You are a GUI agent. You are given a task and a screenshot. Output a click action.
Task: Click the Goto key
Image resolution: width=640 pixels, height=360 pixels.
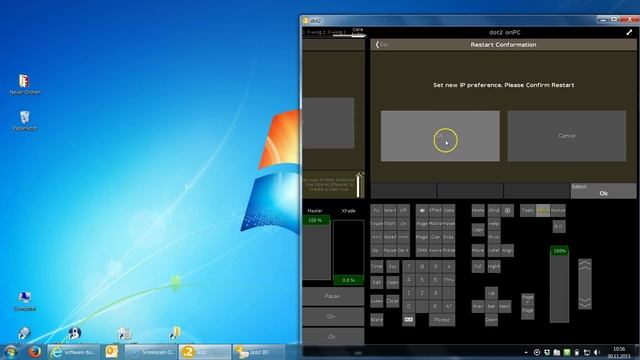[449, 211]
